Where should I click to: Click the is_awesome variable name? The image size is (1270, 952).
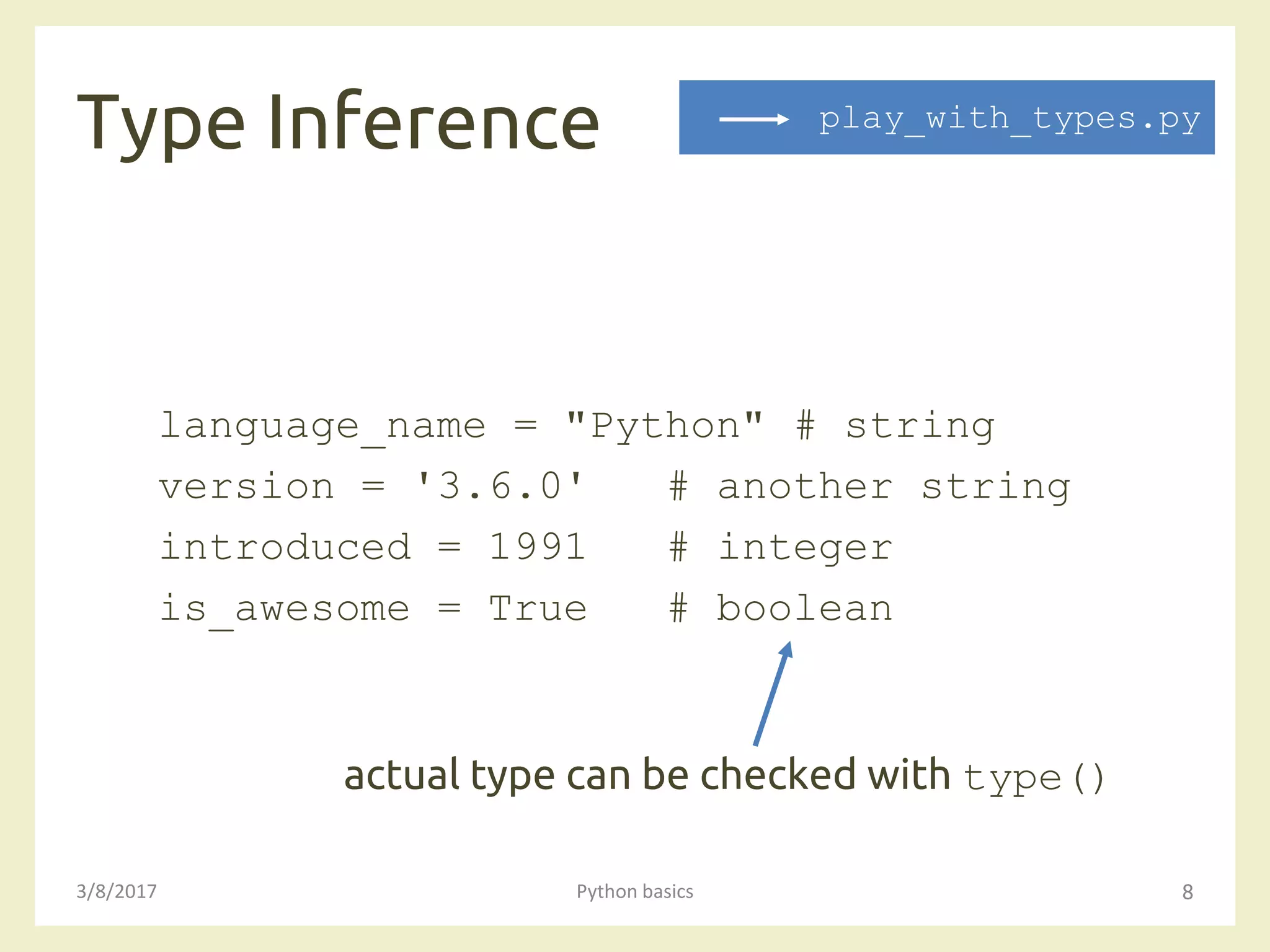[x=285, y=609]
